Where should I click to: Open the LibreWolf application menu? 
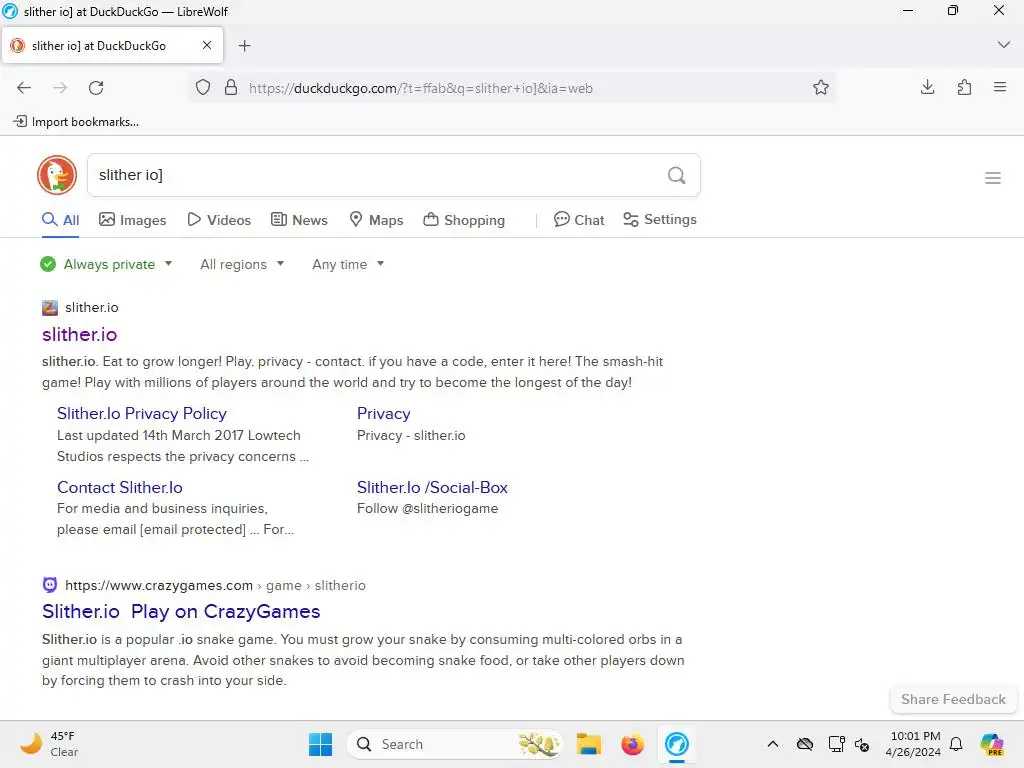(x=1000, y=87)
